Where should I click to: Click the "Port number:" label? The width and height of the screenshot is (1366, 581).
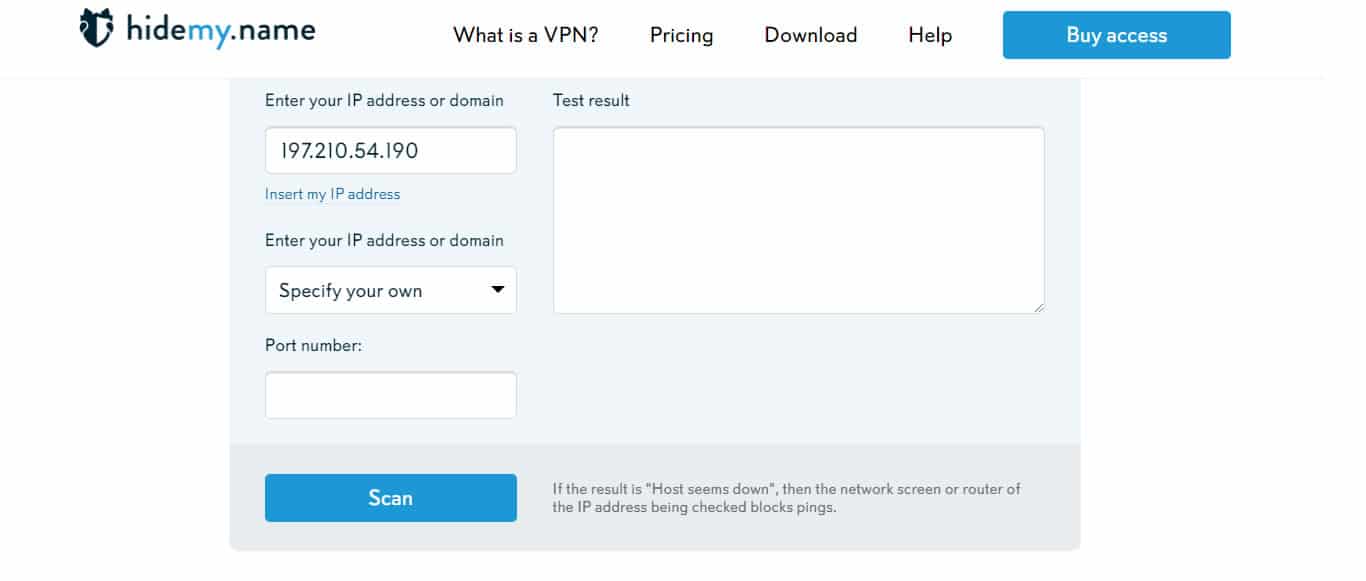click(x=313, y=345)
